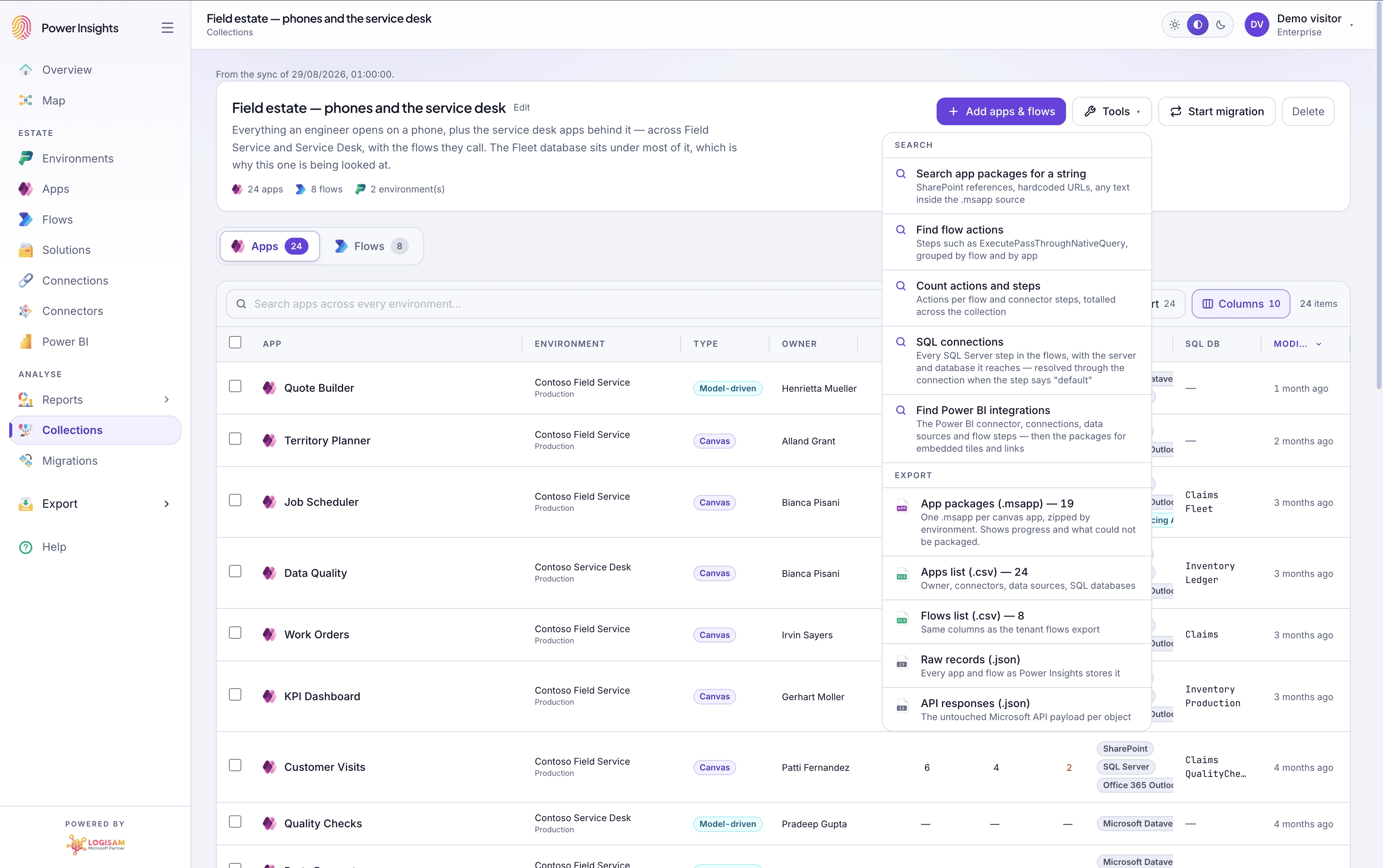Click the Delete collection button
This screenshot has height=868, width=1383.
1308,111
